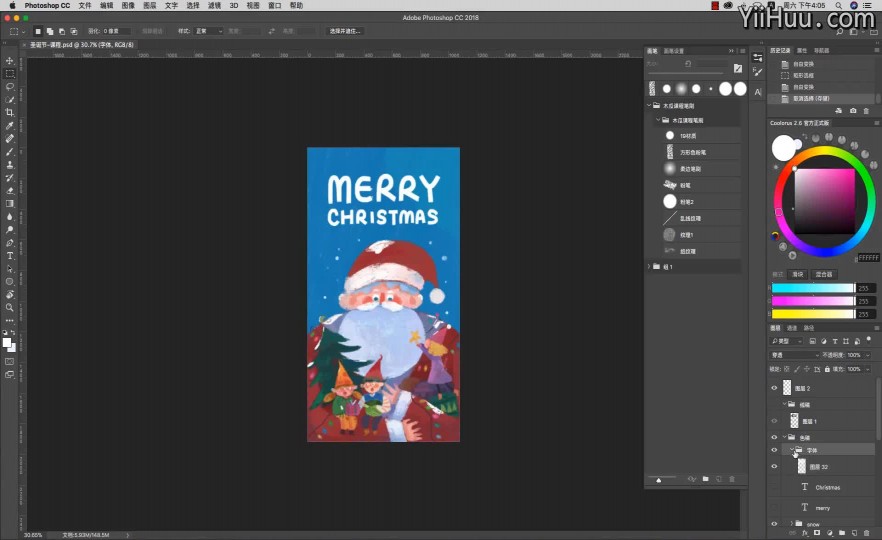This screenshot has width=882, height=540.
Task: Select the Zoom tool
Action: pos(10,308)
